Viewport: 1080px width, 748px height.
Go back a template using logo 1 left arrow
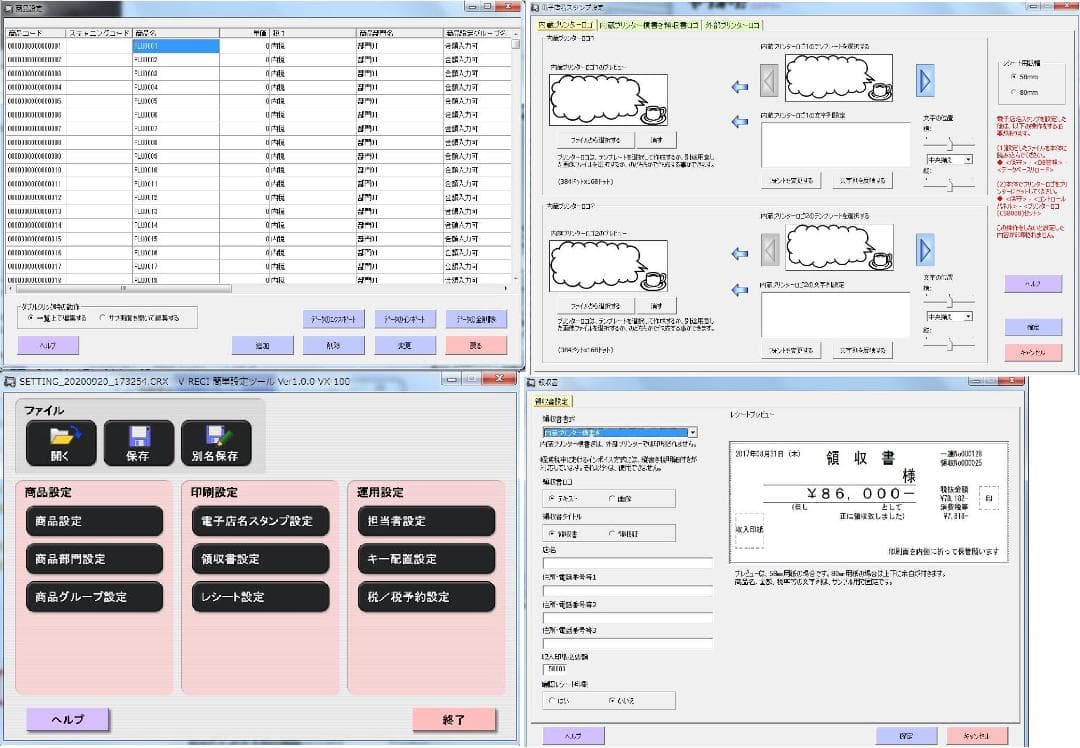coord(768,82)
